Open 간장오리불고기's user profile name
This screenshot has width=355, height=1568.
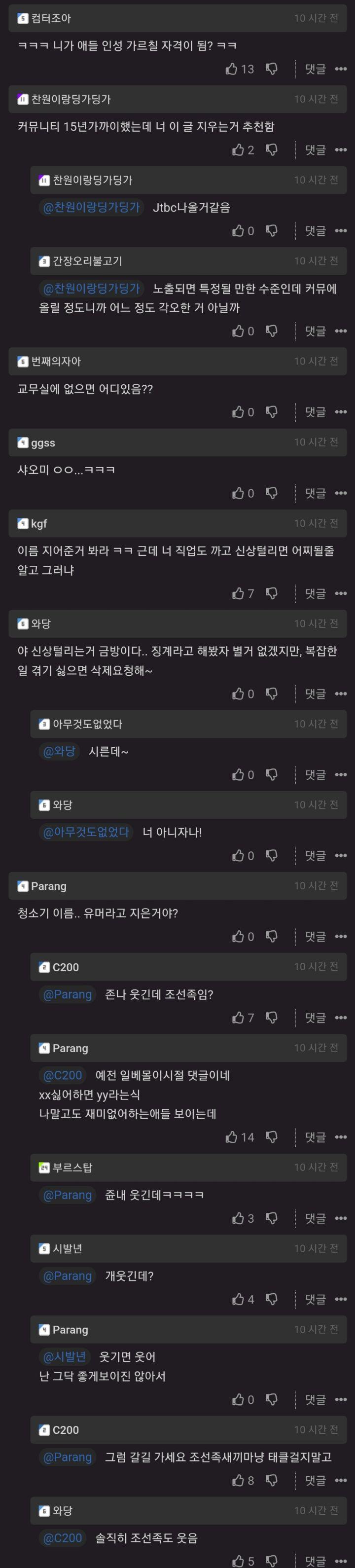[87, 261]
